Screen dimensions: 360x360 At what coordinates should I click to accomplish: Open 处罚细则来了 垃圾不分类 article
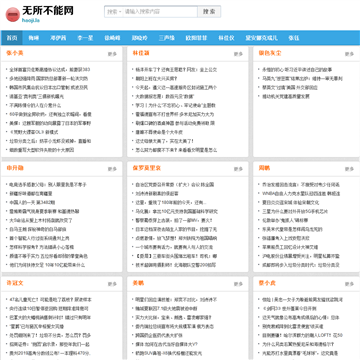click(x=50, y=336)
